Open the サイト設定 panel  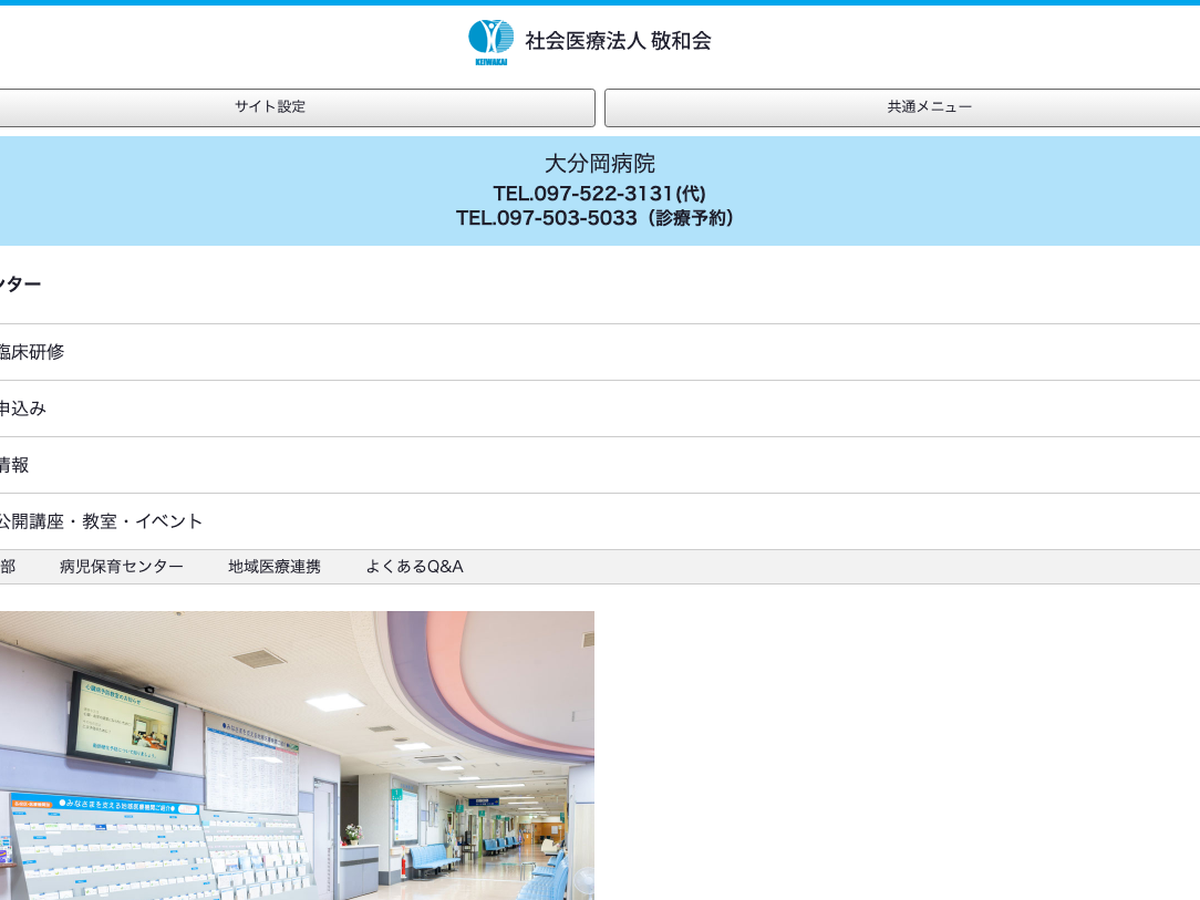point(270,107)
